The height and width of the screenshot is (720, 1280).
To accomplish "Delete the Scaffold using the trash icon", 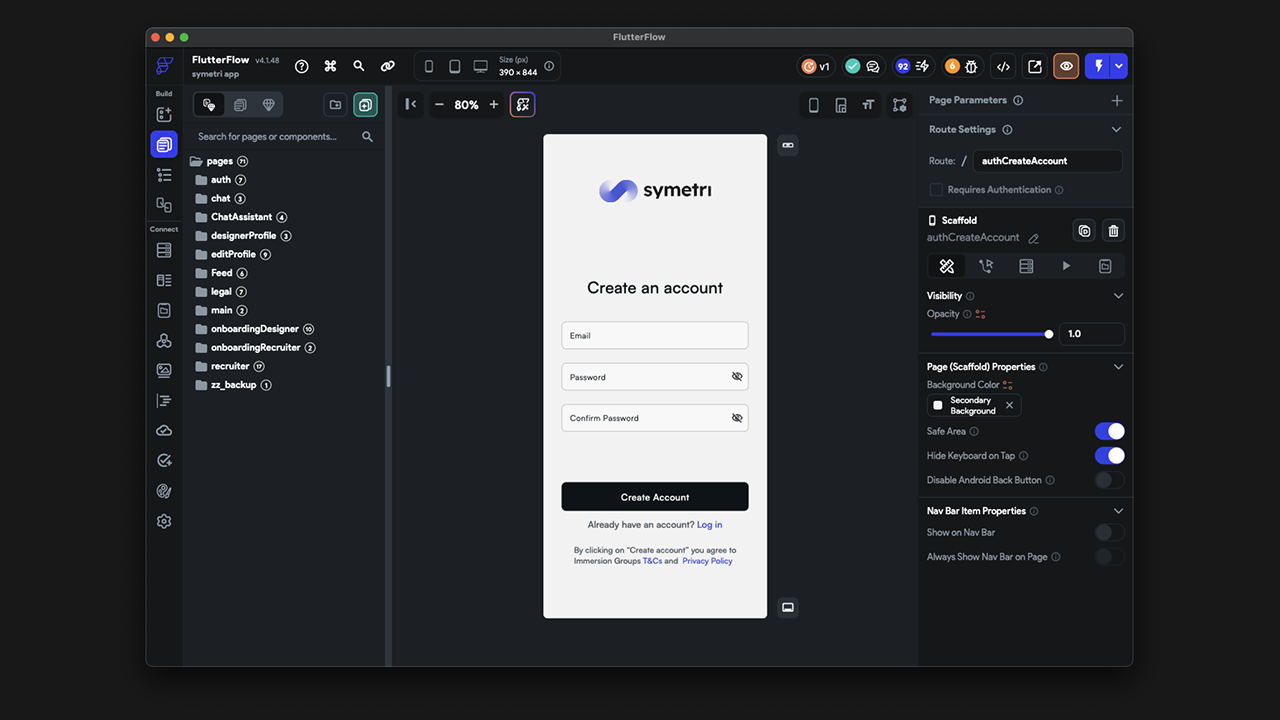I will point(1113,231).
